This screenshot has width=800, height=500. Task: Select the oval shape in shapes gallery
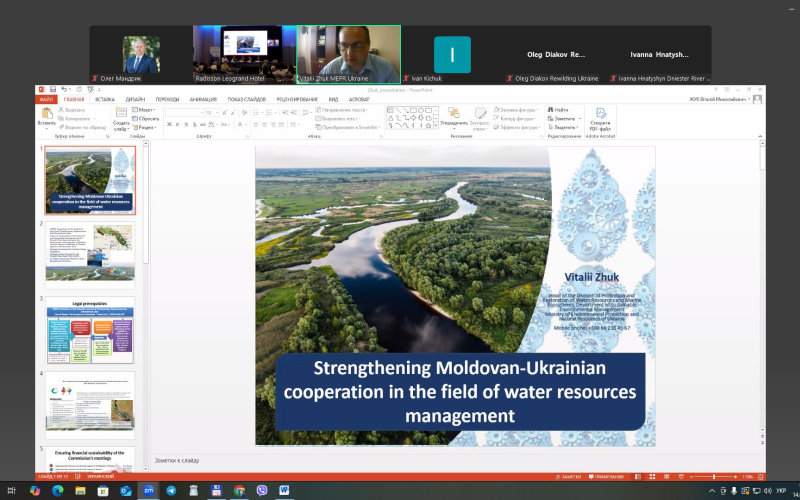[421, 110]
